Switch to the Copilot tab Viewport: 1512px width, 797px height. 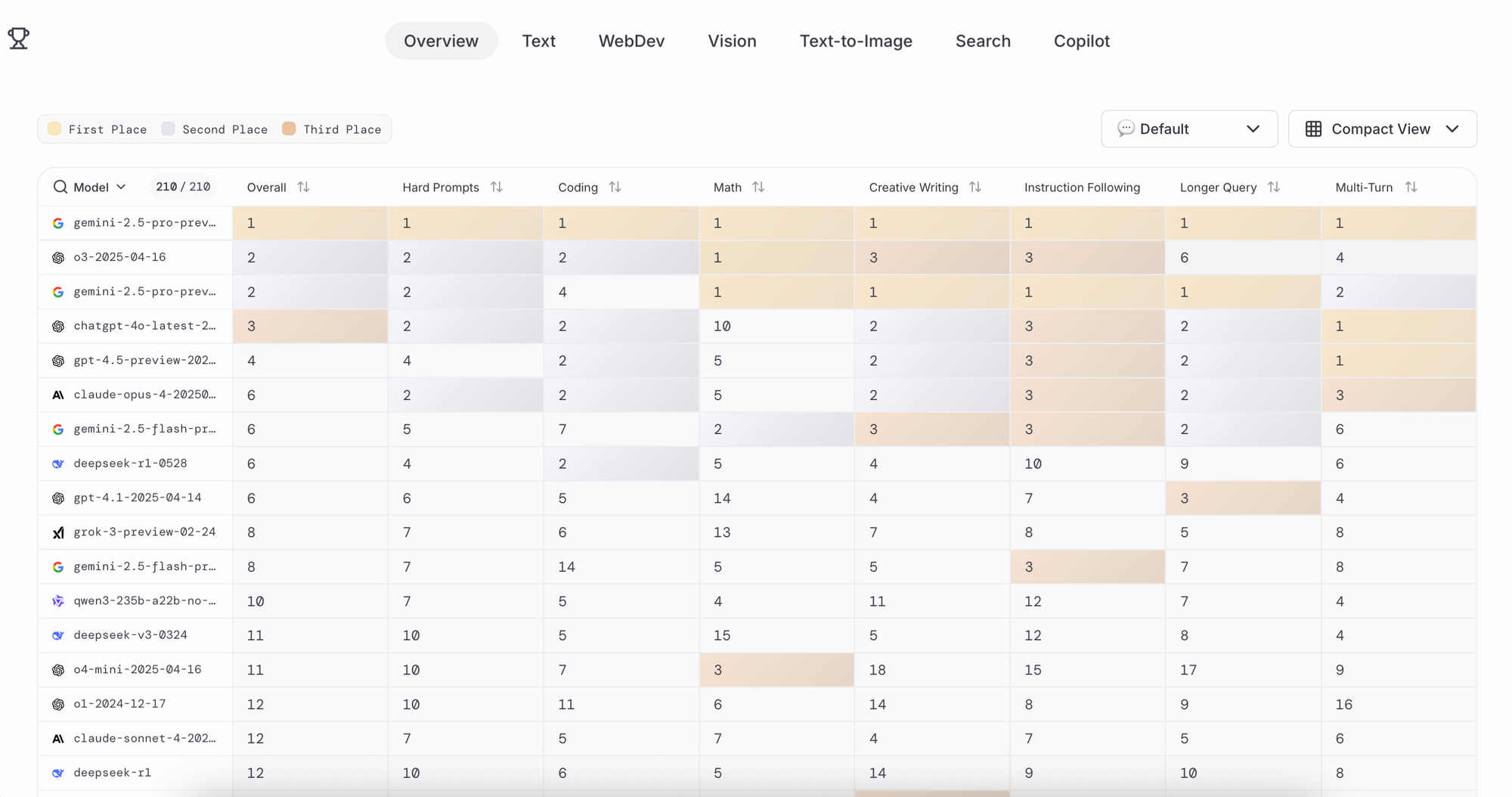[1082, 41]
